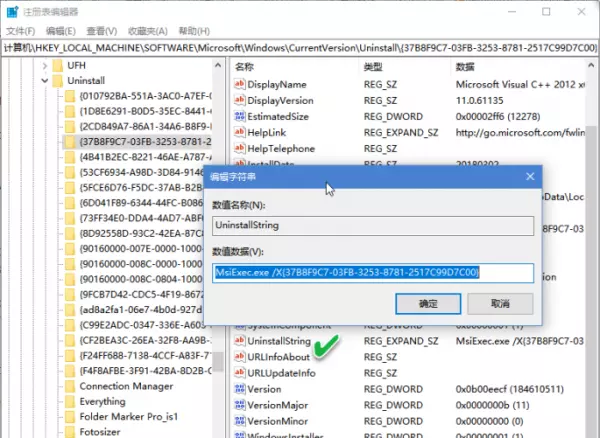Open the 收藏夹(A) menu
Viewport: 600px width, 438px height.
click(x=148, y=31)
